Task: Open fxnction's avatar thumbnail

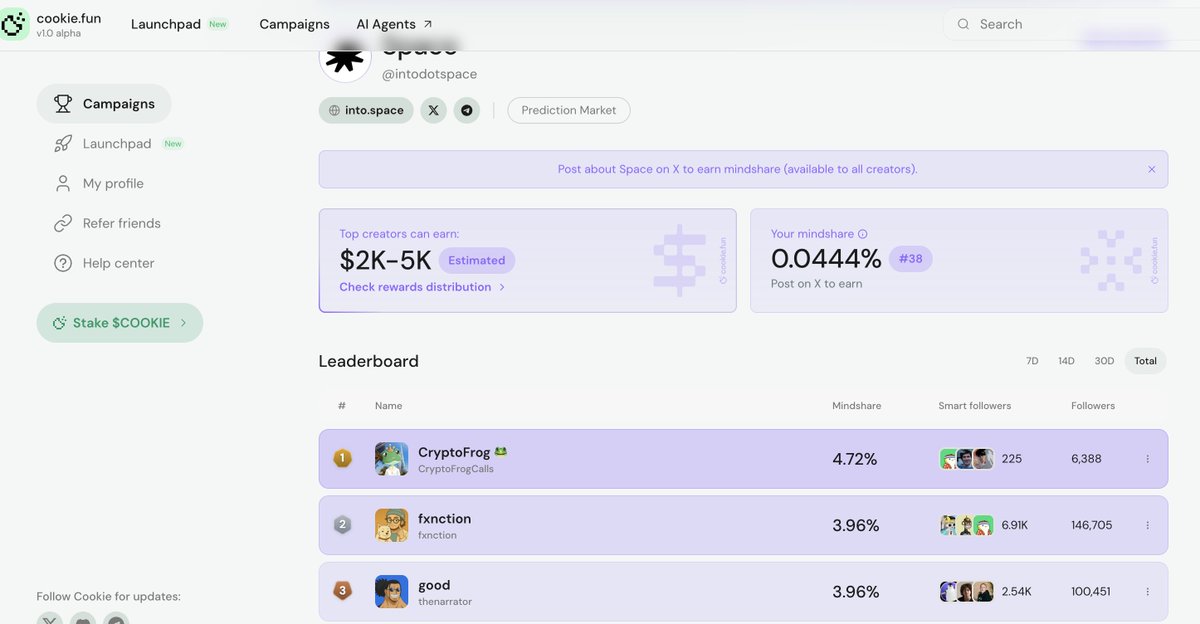Action: 391,525
